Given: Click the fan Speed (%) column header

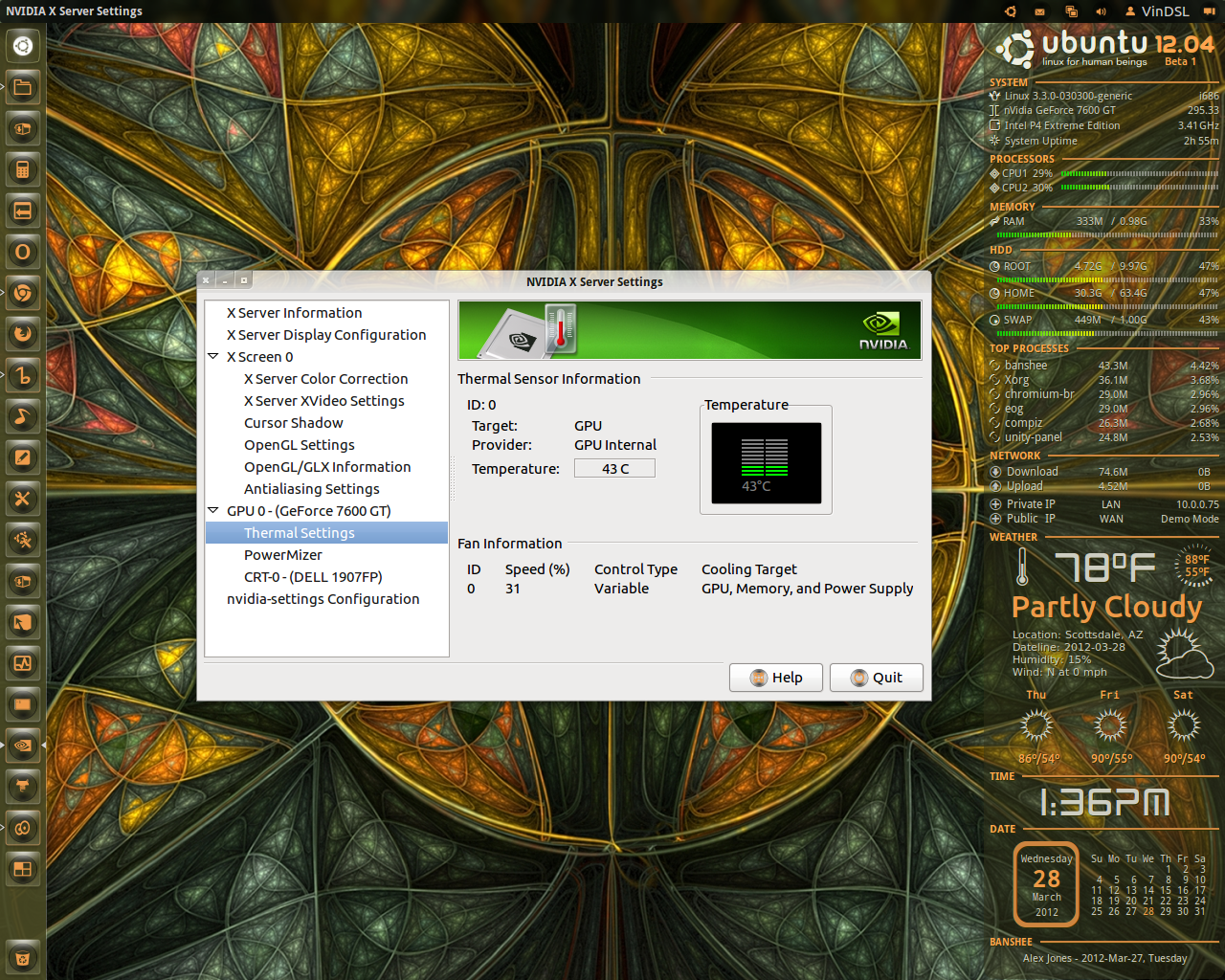Looking at the screenshot, I should [537, 569].
